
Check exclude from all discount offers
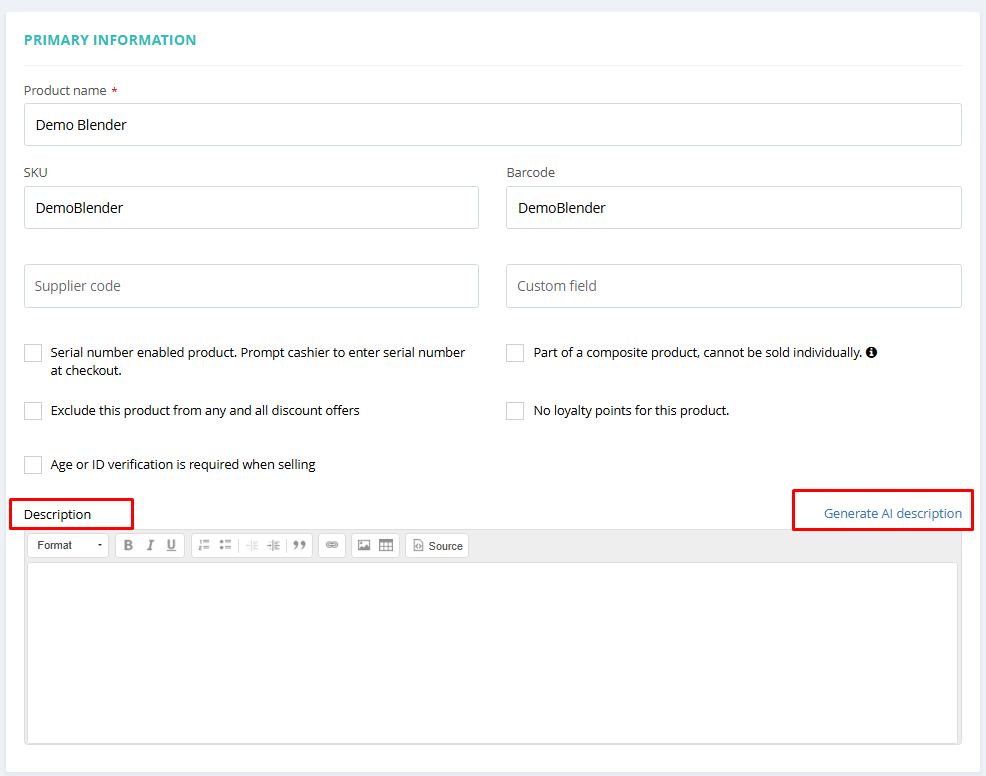pyautogui.click(x=33, y=411)
